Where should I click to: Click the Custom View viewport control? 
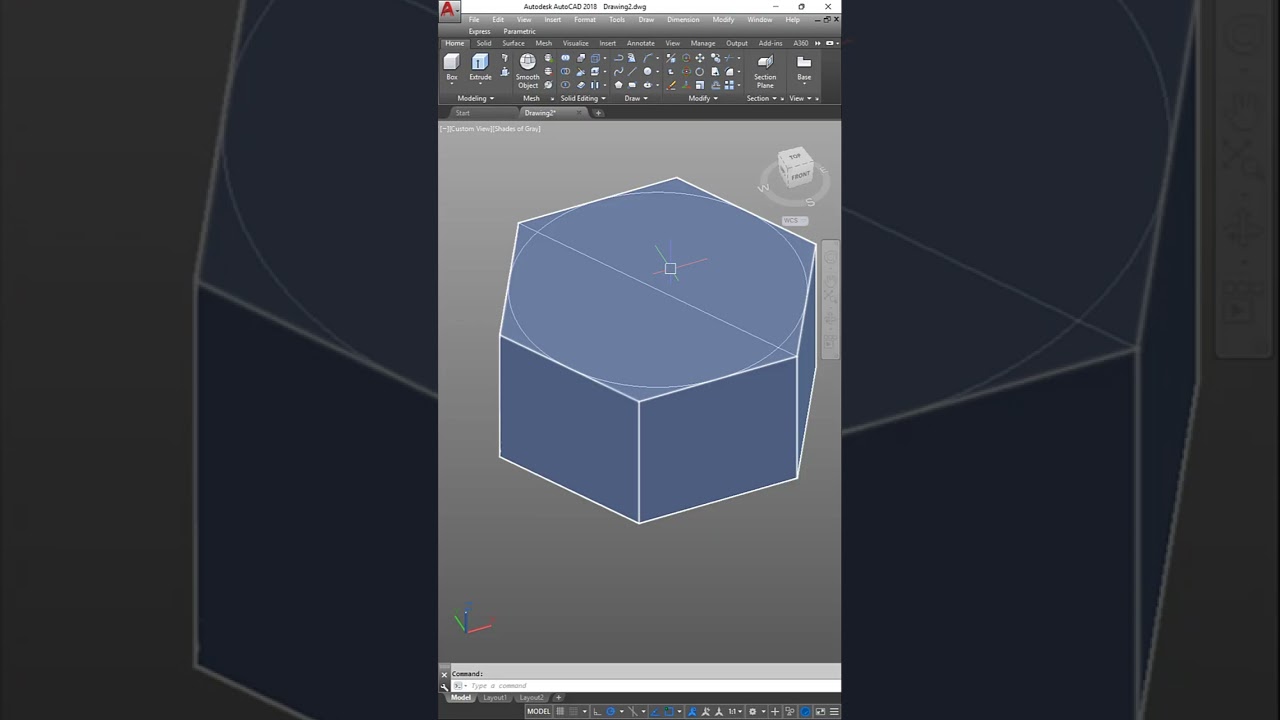point(469,129)
